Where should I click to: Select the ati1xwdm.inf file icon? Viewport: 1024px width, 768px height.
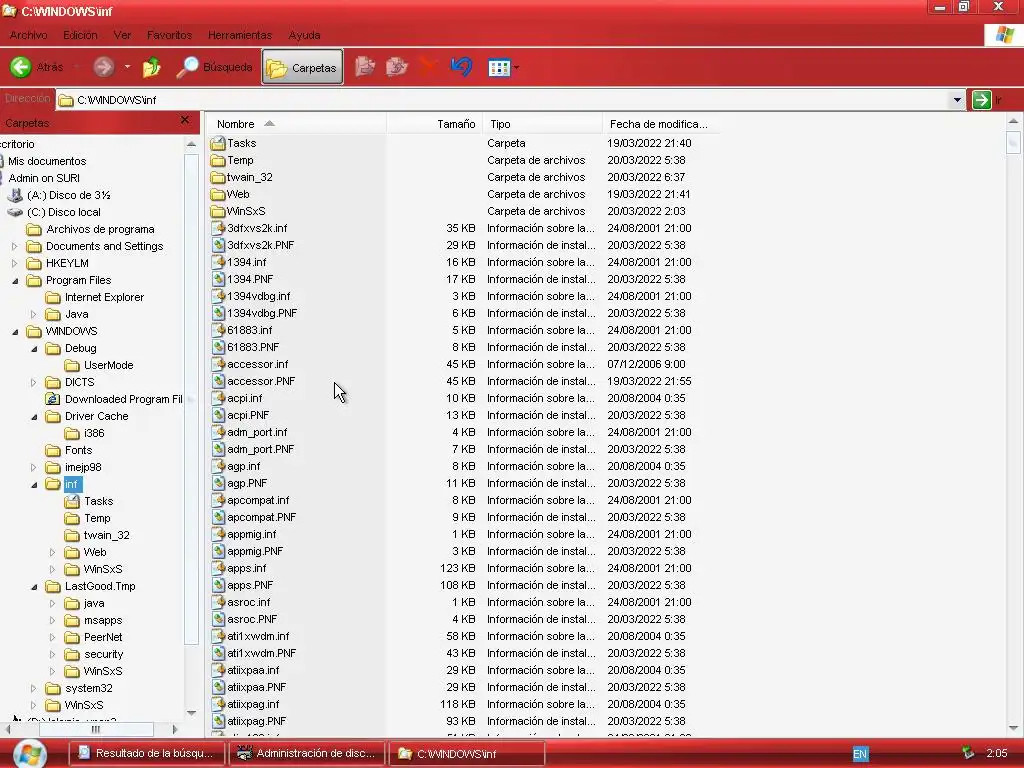[x=218, y=636]
